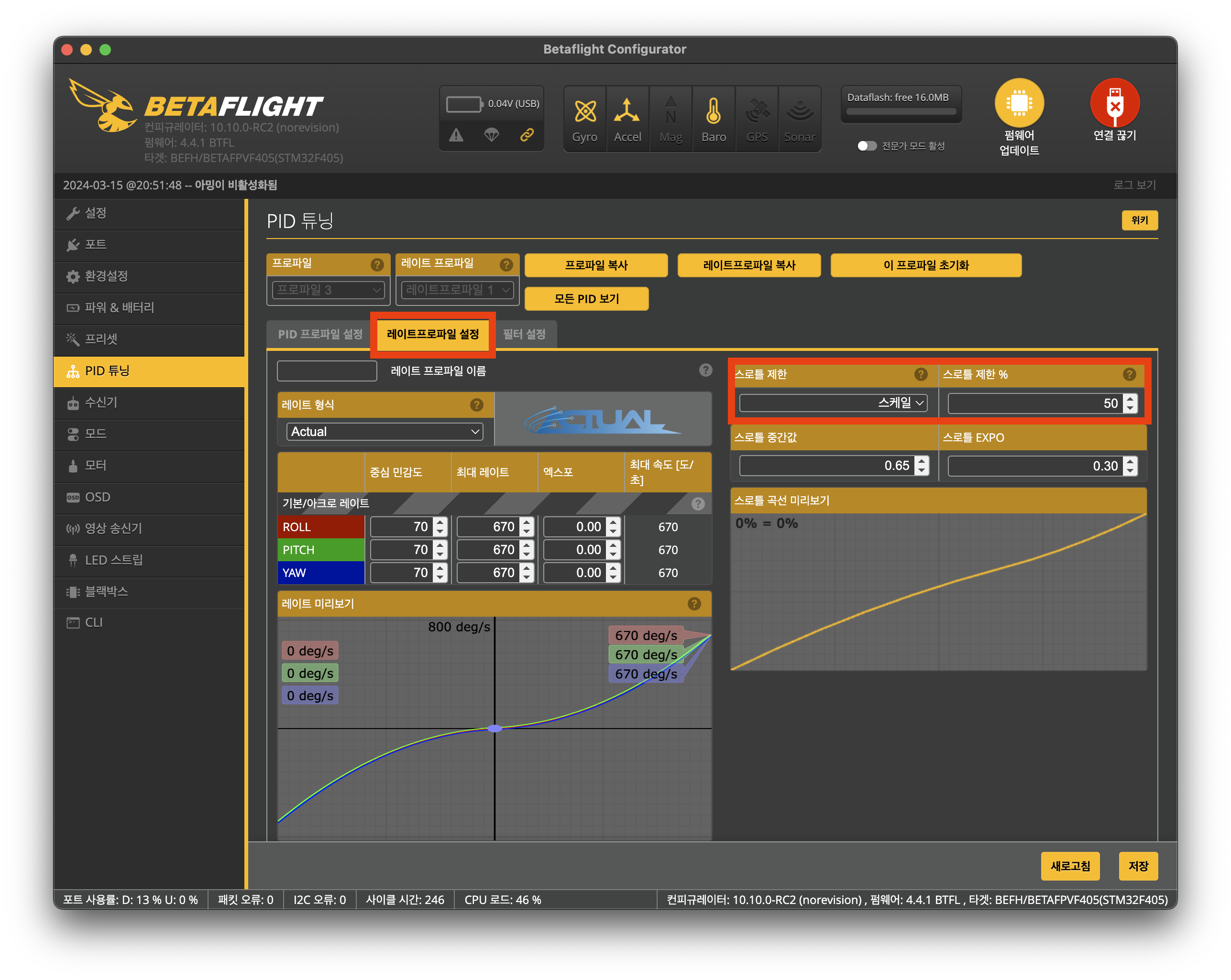Click the help icon in 레이트 미리보기 header
The width and height of the screenshot is (1231, 980).
tap(694, 604)
